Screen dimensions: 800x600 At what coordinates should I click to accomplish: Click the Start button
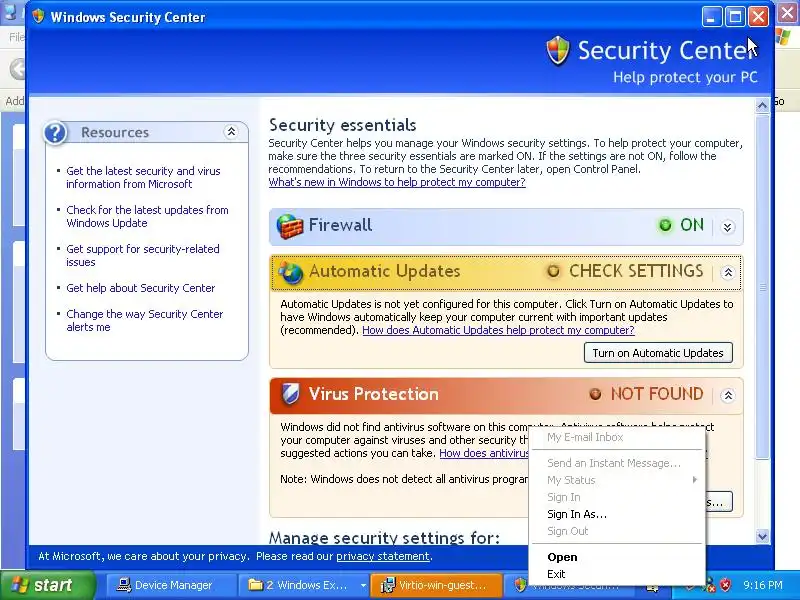coord(47,585)
